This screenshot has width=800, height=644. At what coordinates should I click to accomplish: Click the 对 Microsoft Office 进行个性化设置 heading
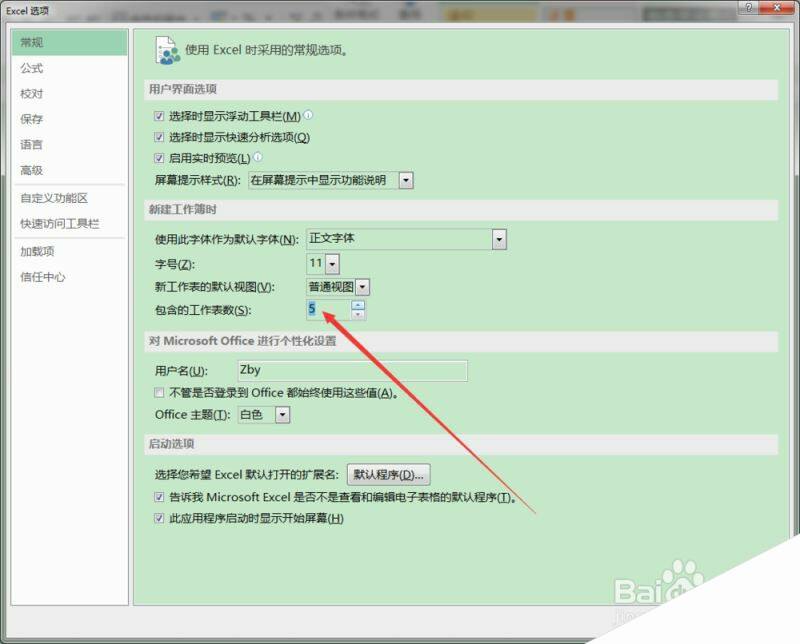pyautogui.click(x=242, y=341)
